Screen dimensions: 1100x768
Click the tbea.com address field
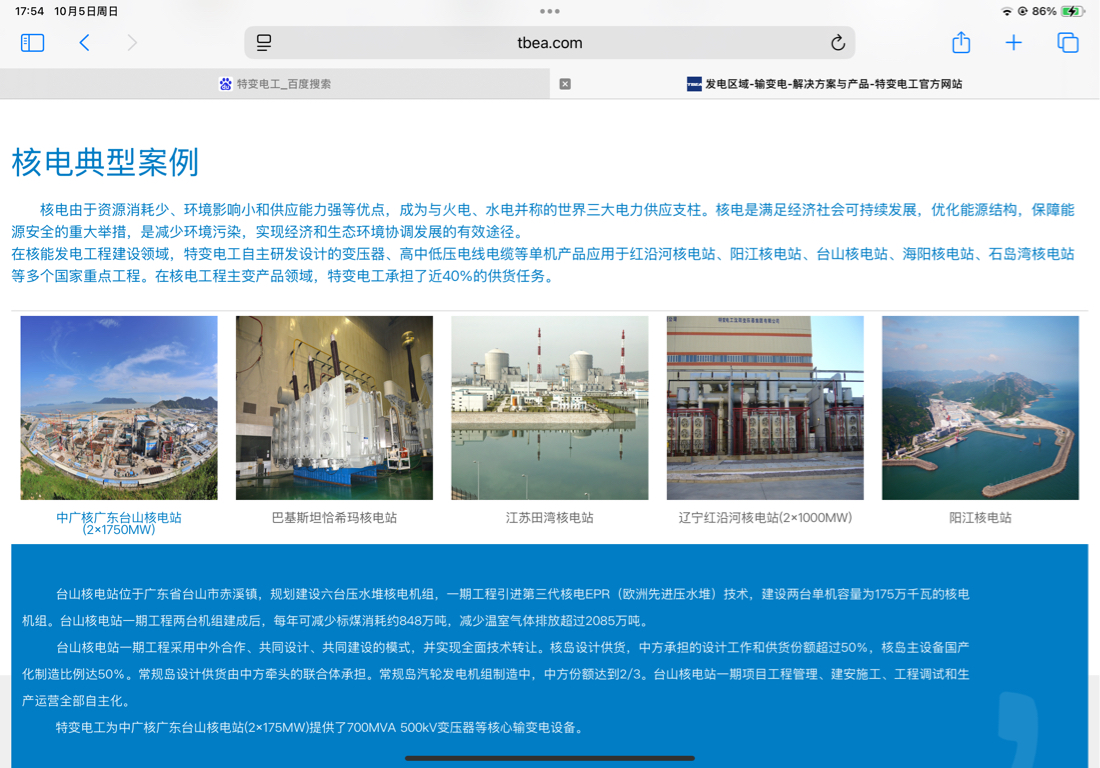549,43
